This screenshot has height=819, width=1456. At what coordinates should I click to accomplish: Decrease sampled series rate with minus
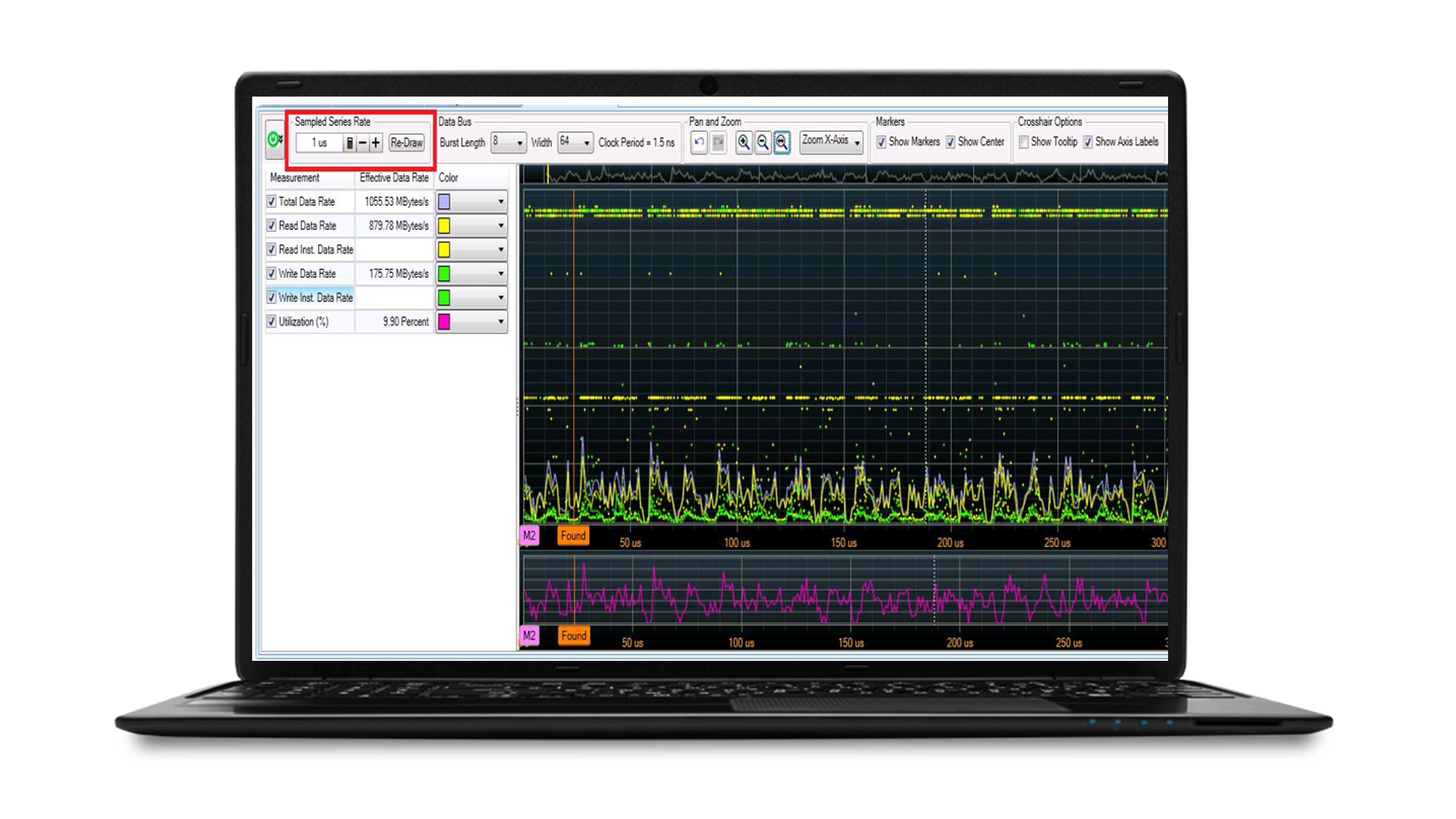click(x=363, y=143)
